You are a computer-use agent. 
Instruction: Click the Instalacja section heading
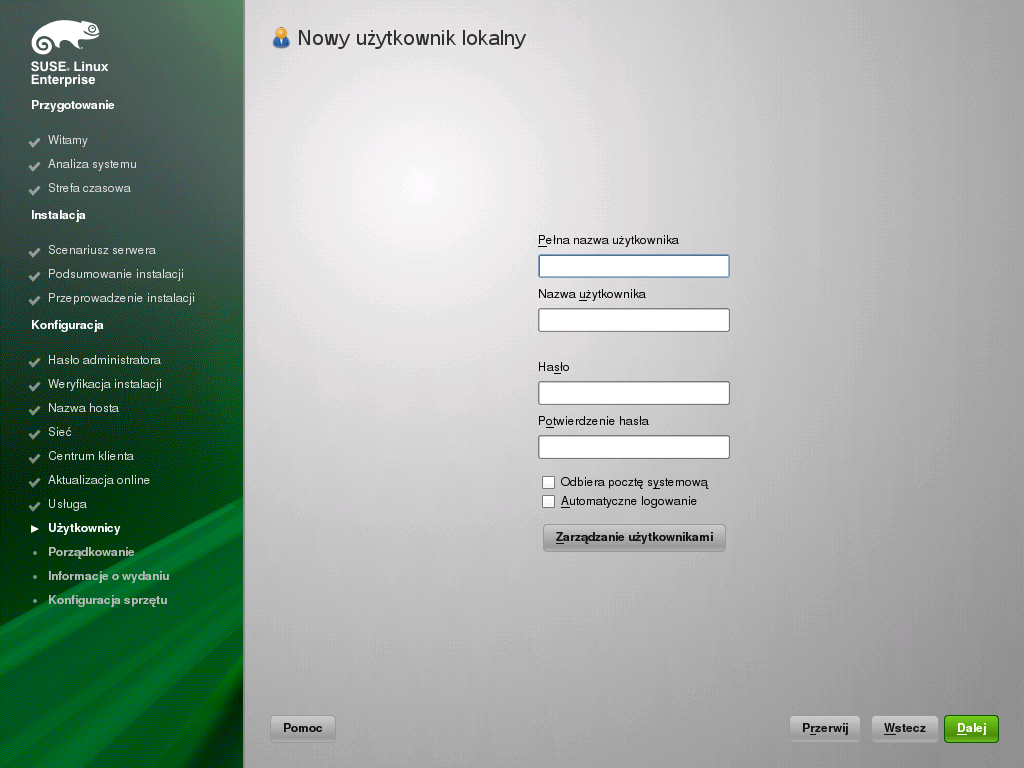pyautogui.click(x=58, y=215)
